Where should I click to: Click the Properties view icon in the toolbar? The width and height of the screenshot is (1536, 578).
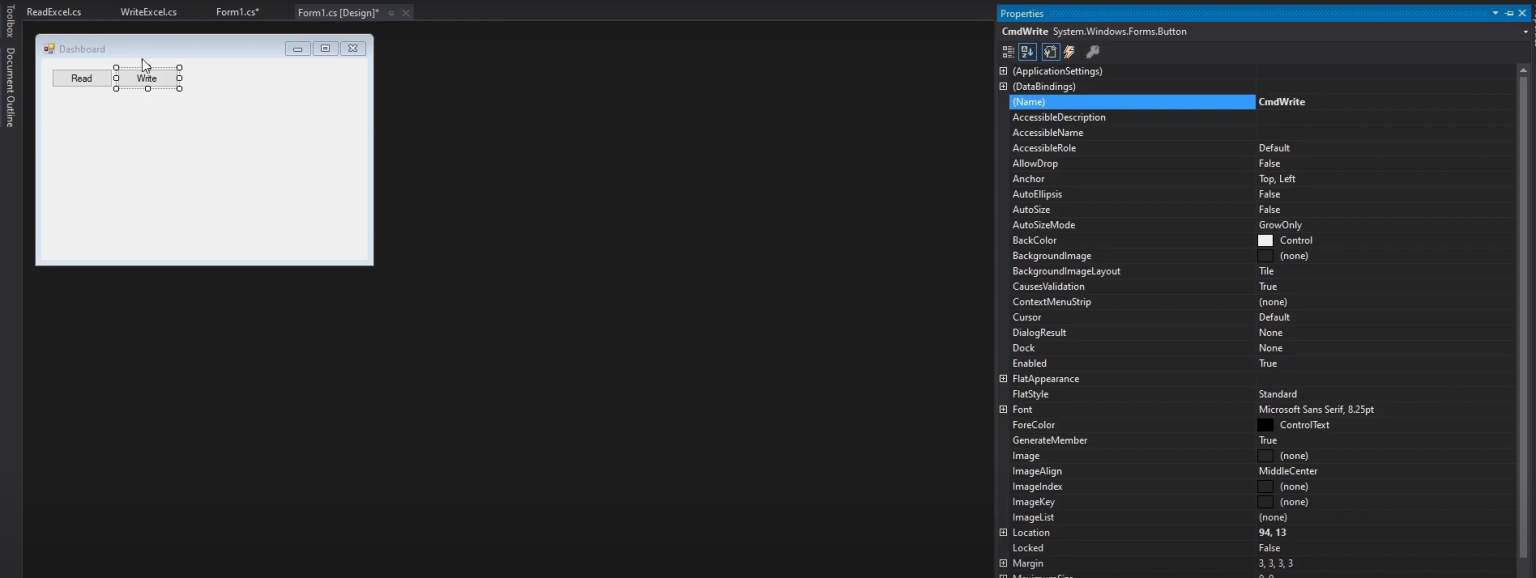pyautogui.click(x=1049, y=51)
